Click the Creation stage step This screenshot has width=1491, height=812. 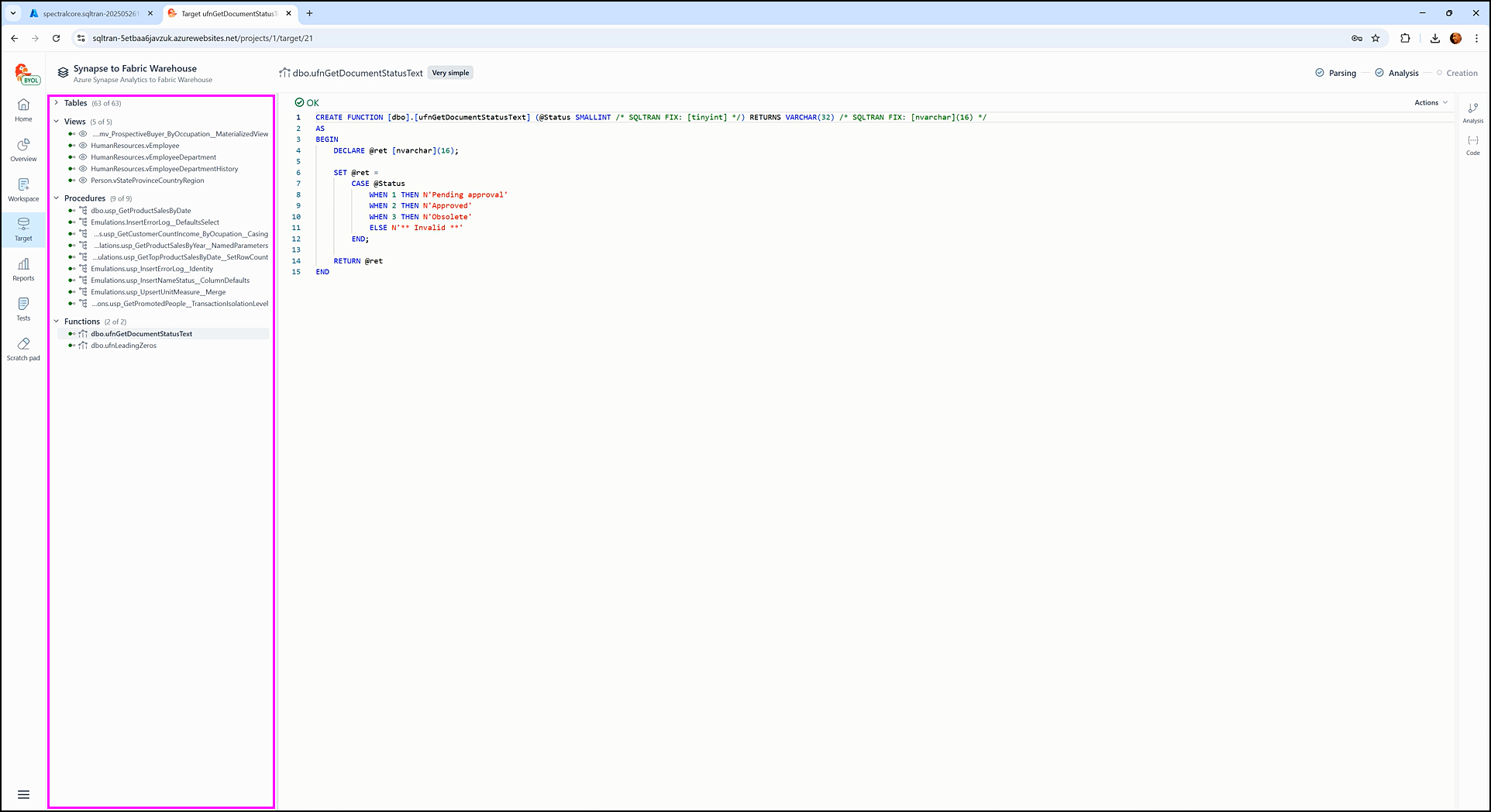pyautogui.click(x=1461, y=73)
